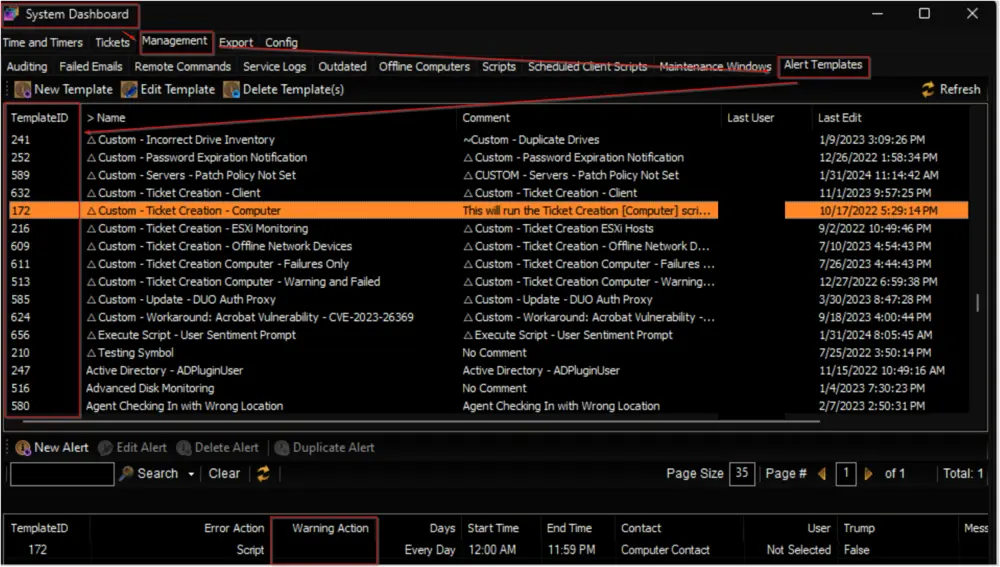Click the Page number field
This screenshot has width=1000, height=567.
pyautogui.click(x=846, y=473)
